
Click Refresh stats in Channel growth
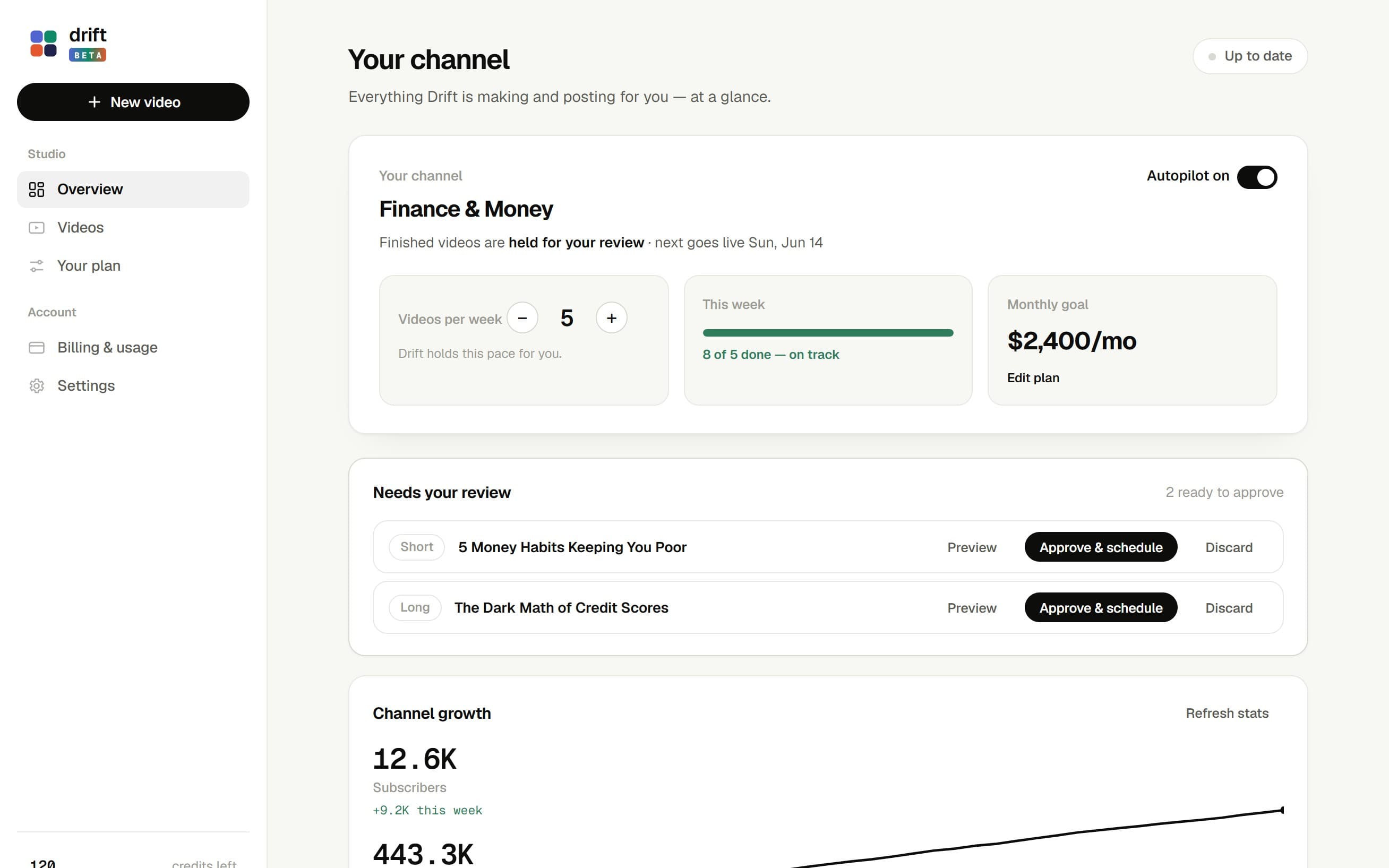tap(1227, 714)
